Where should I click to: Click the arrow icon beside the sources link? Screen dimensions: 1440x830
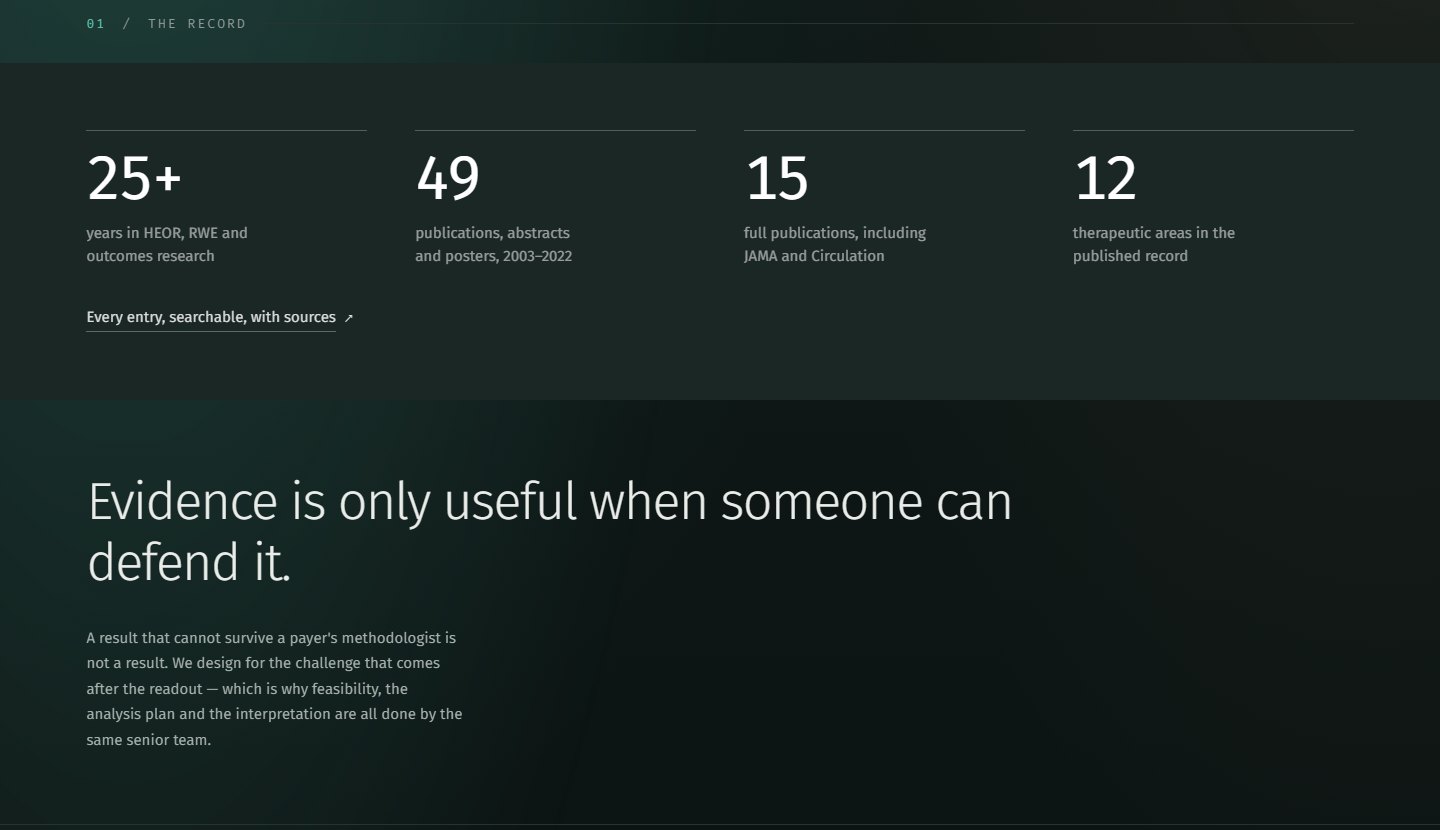pyautogui.click(x=348, y=318)
